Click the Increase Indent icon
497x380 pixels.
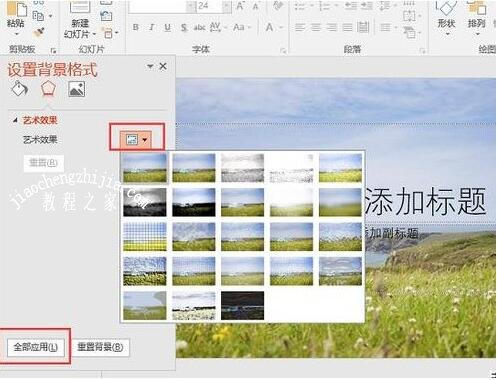(367, 6)
